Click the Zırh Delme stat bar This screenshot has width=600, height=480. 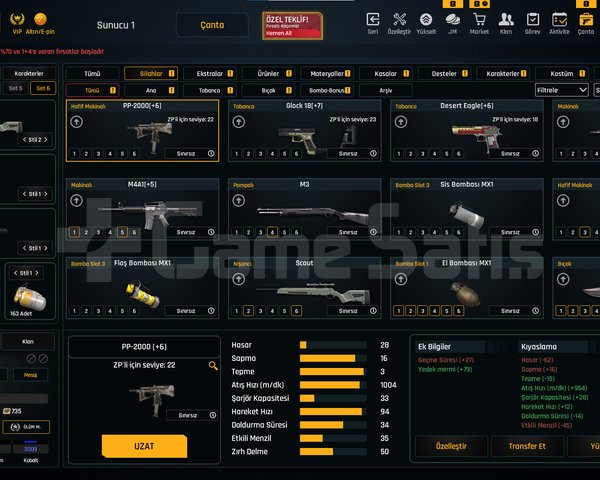click(333, 451)
